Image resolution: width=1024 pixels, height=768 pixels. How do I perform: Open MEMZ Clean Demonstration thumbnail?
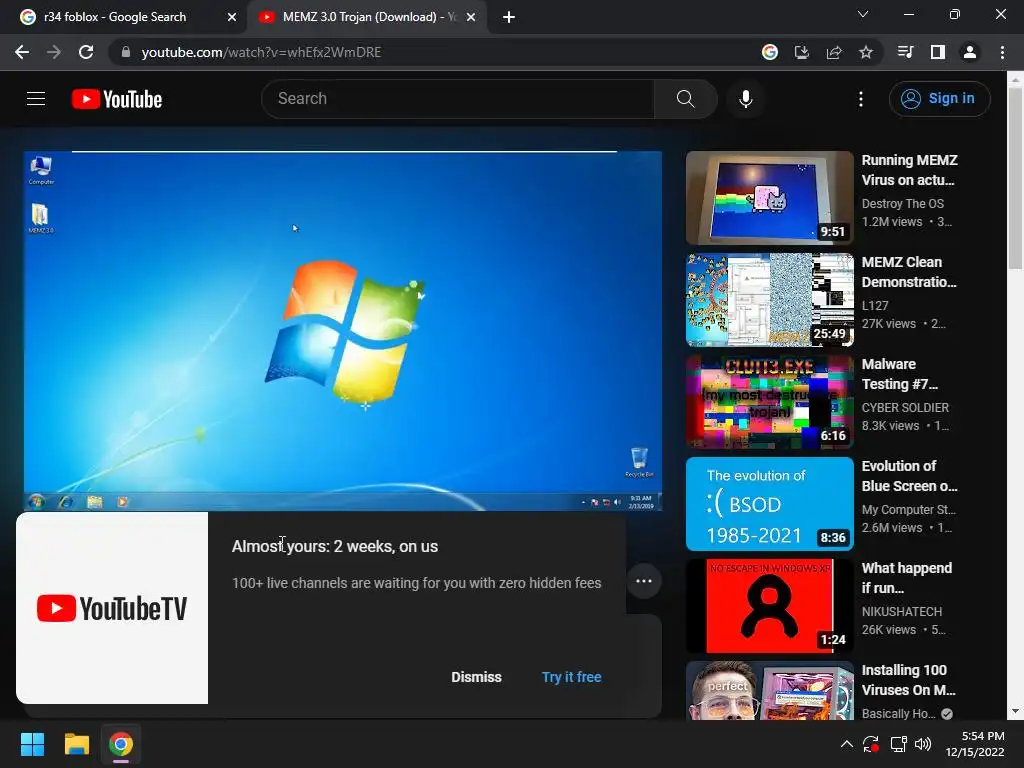click(x=770, y=300)
